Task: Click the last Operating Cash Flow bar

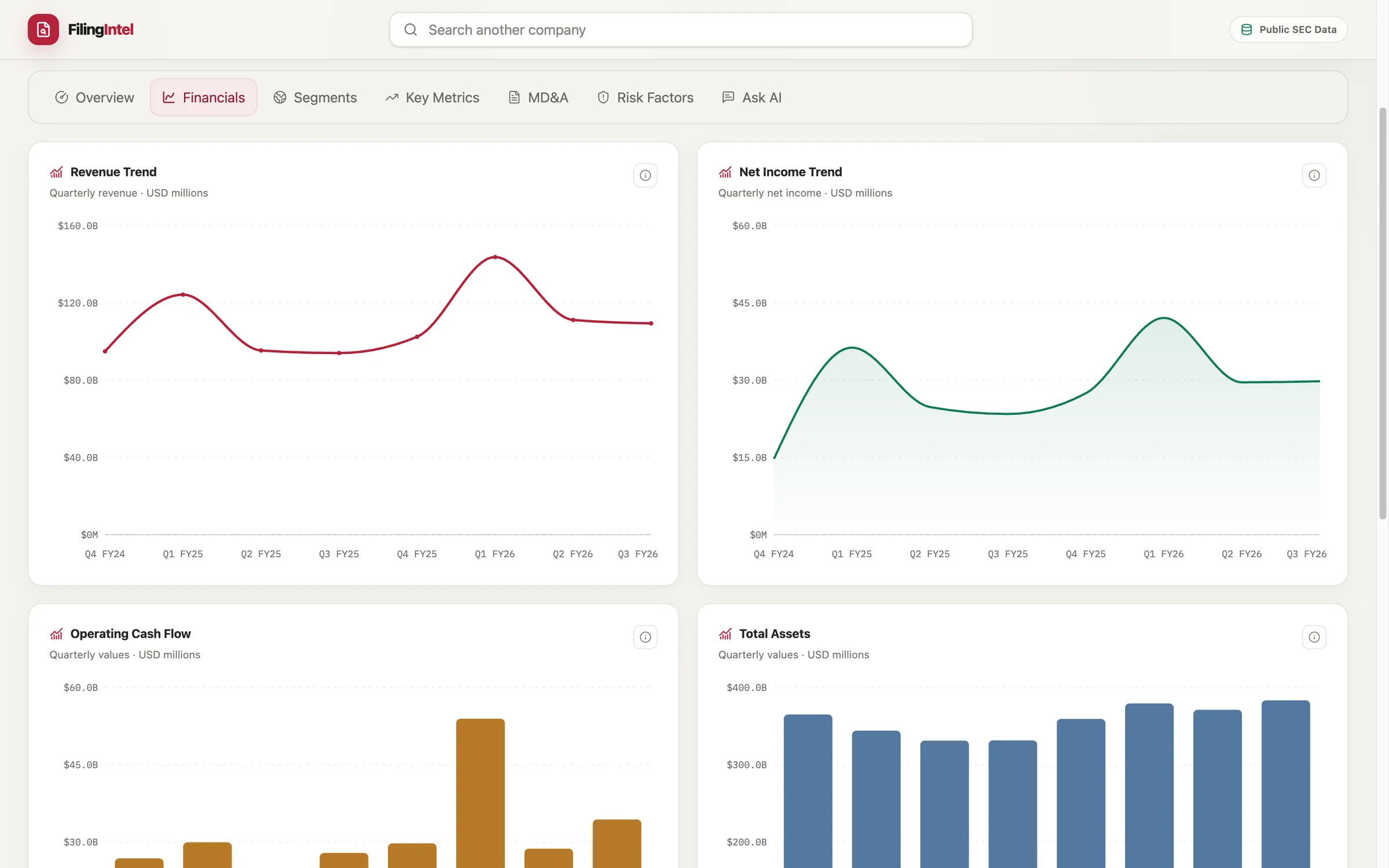Action: pos(617,844)
